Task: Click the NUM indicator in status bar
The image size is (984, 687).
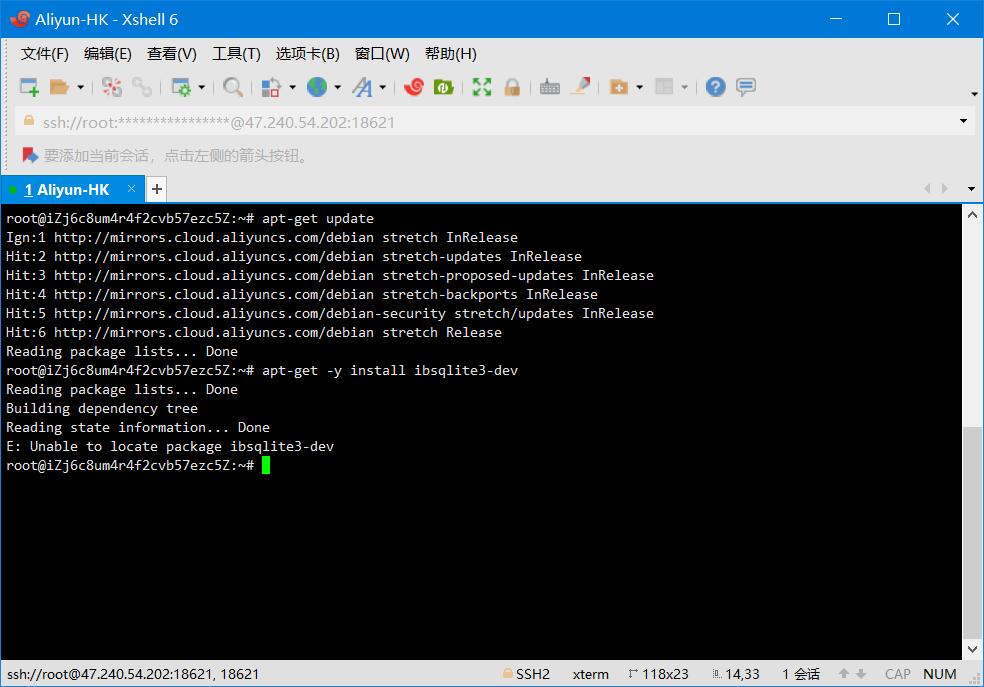Action: click(939, 674)
